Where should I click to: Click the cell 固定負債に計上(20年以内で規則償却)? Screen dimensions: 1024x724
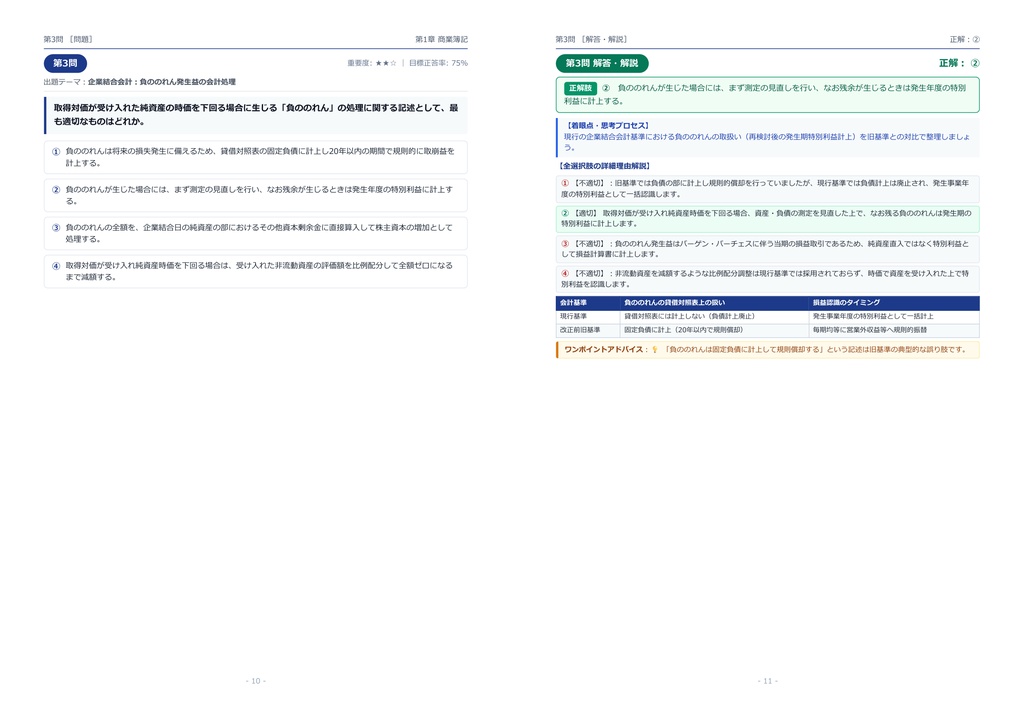[x=714, y=330]
